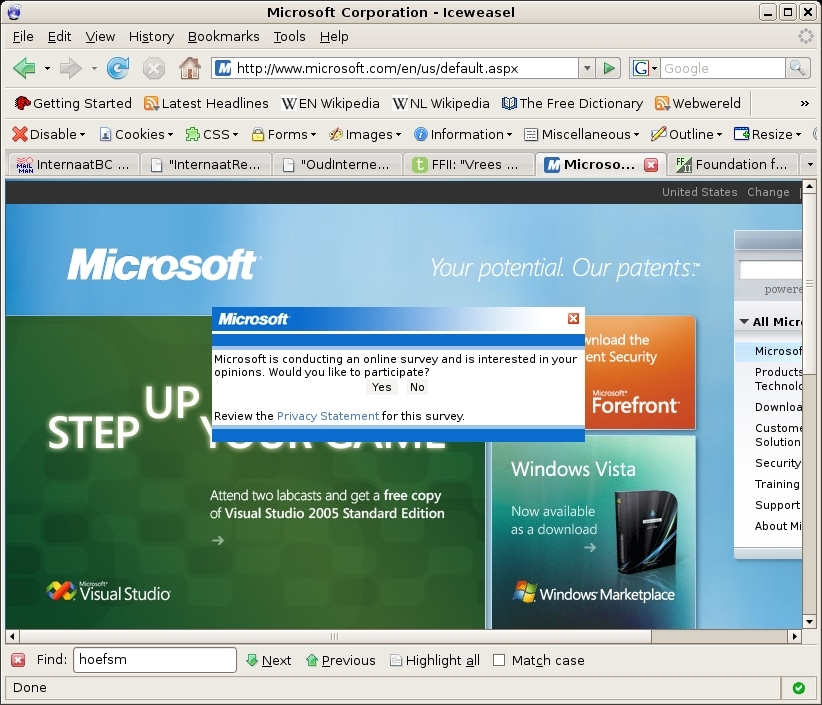Toggle the Match case checkbox
The width and height of the screenshot is (822, 705).
pyautogui.click(x=499, y=660)
